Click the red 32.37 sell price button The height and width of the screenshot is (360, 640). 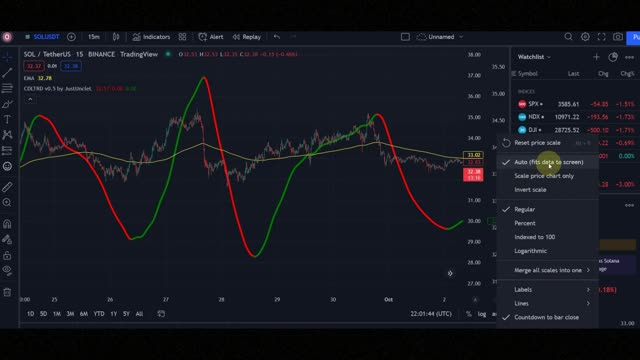click(x=34, y=66)
